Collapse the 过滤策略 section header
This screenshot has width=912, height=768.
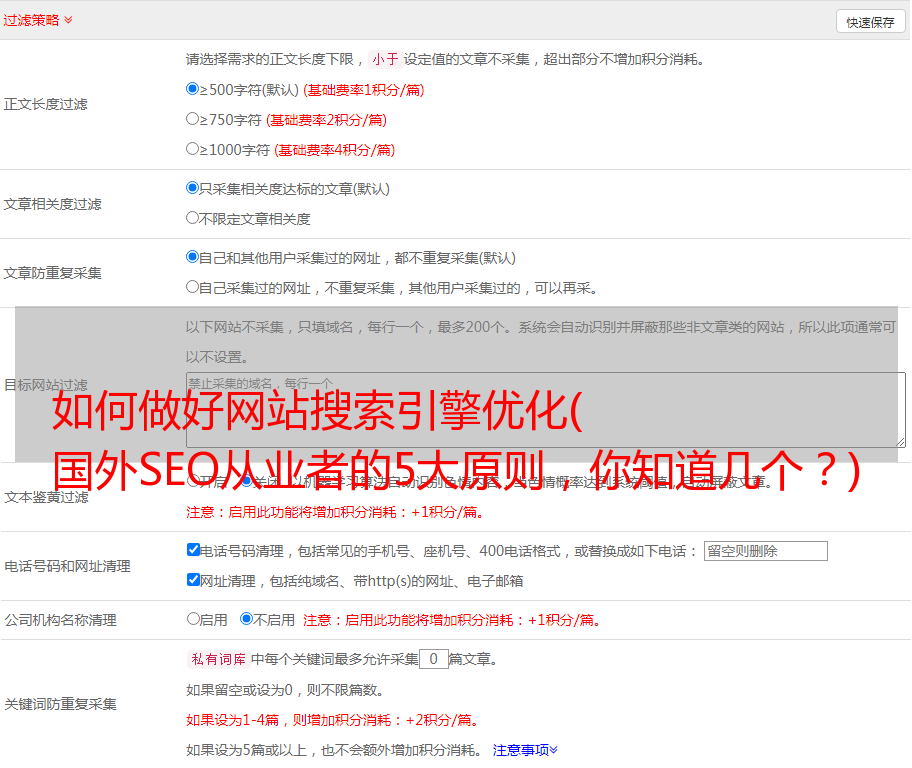(x=37, y=20)
